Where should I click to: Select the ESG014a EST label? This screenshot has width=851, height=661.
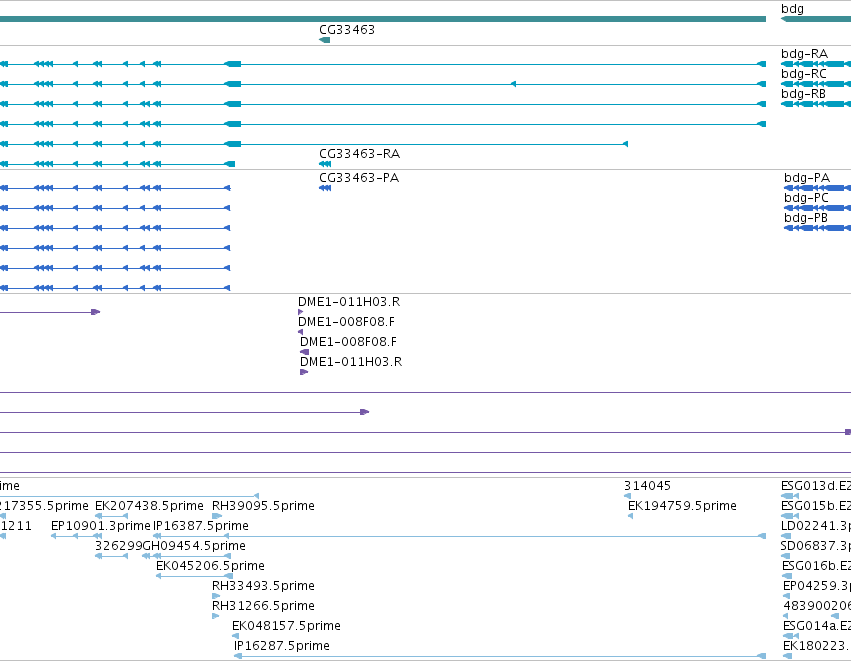click(x=817, y=626)
